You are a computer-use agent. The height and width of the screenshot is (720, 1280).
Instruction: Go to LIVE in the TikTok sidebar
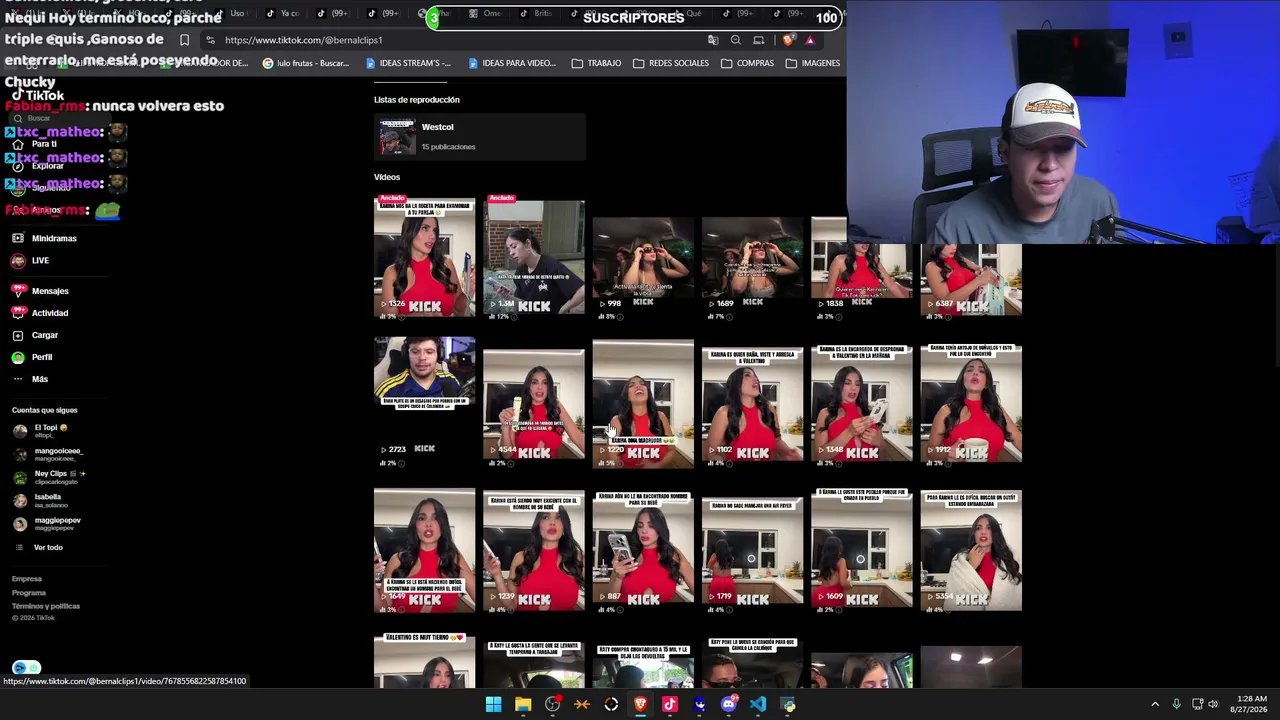30,260
